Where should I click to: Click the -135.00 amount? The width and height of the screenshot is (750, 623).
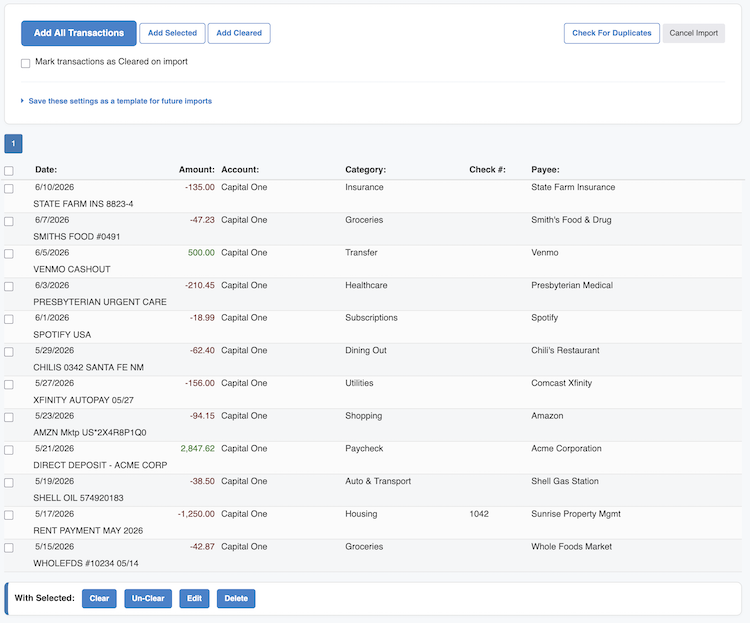click(200, 187)
